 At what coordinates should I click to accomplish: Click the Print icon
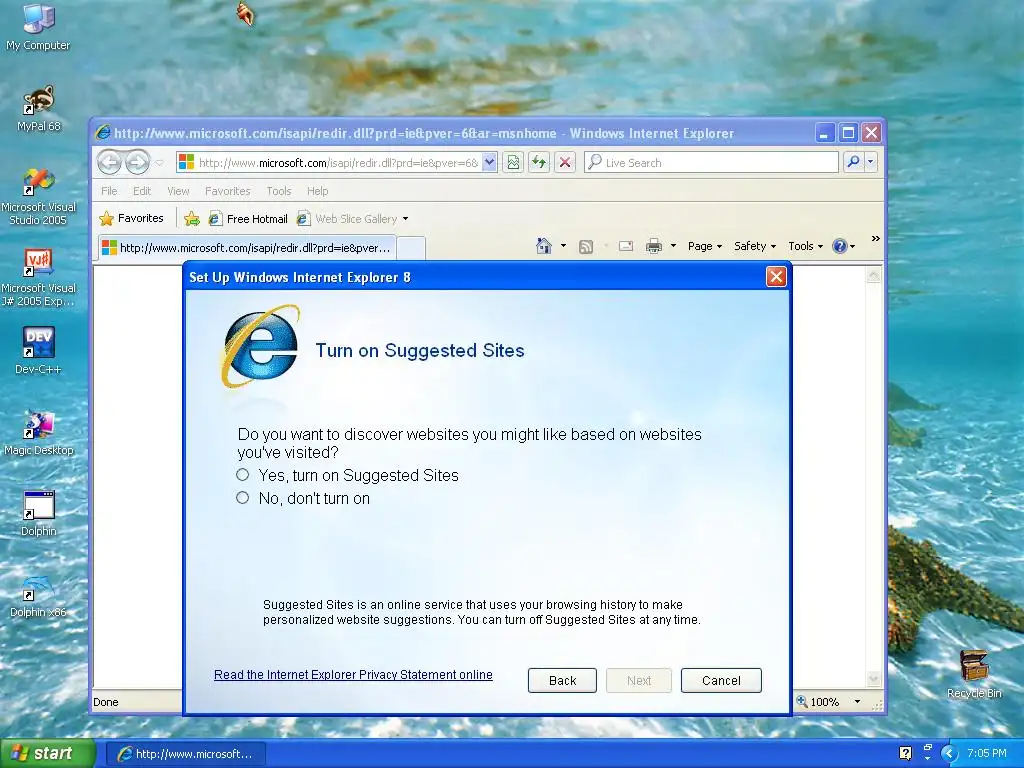654,246
